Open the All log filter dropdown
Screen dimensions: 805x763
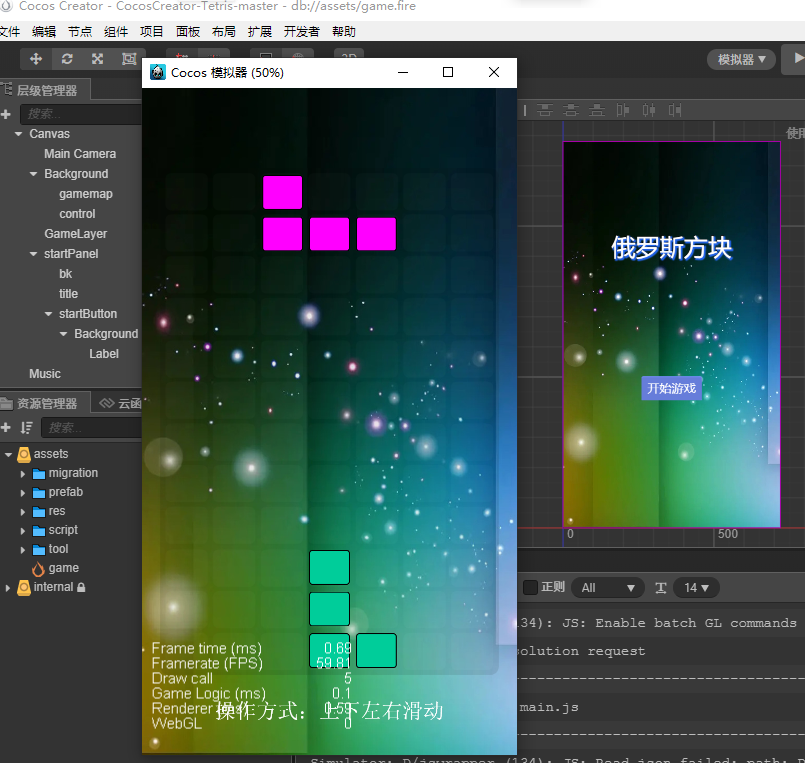click(608, 588)
